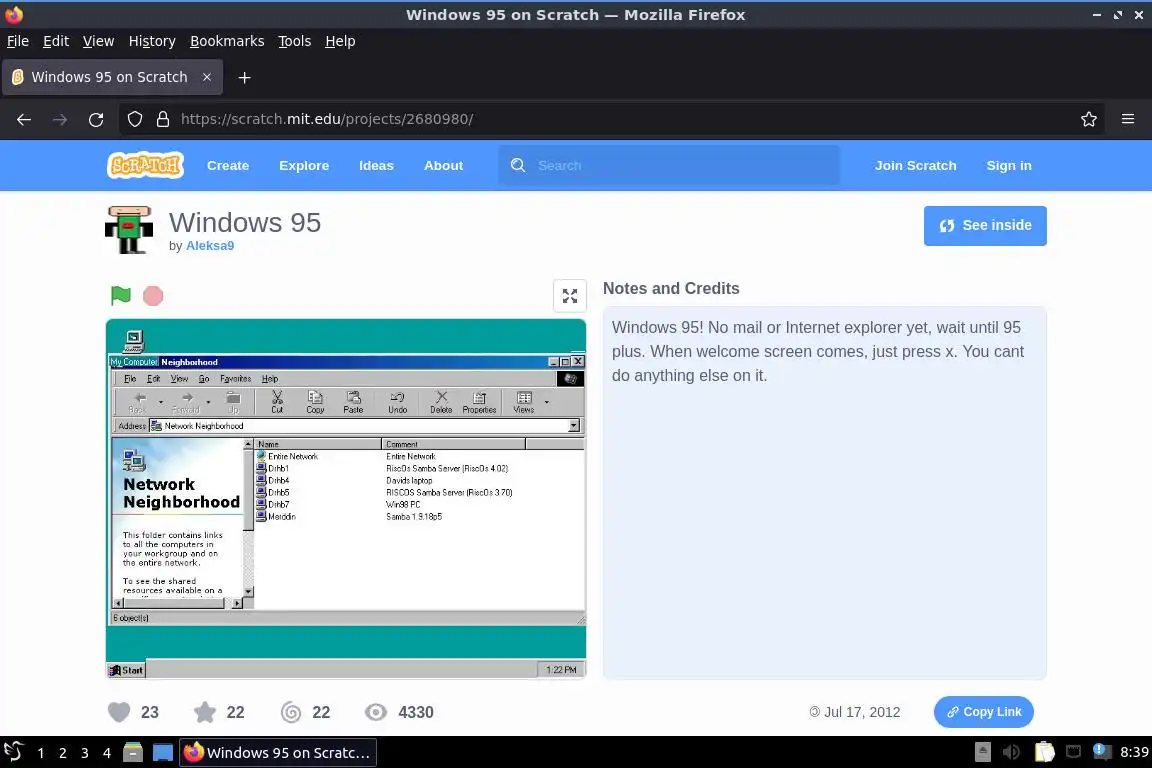Viewport: 1152px width, 768px height.
Task: Open the Address dropdown arrow in project
Action: pos(574,426)
